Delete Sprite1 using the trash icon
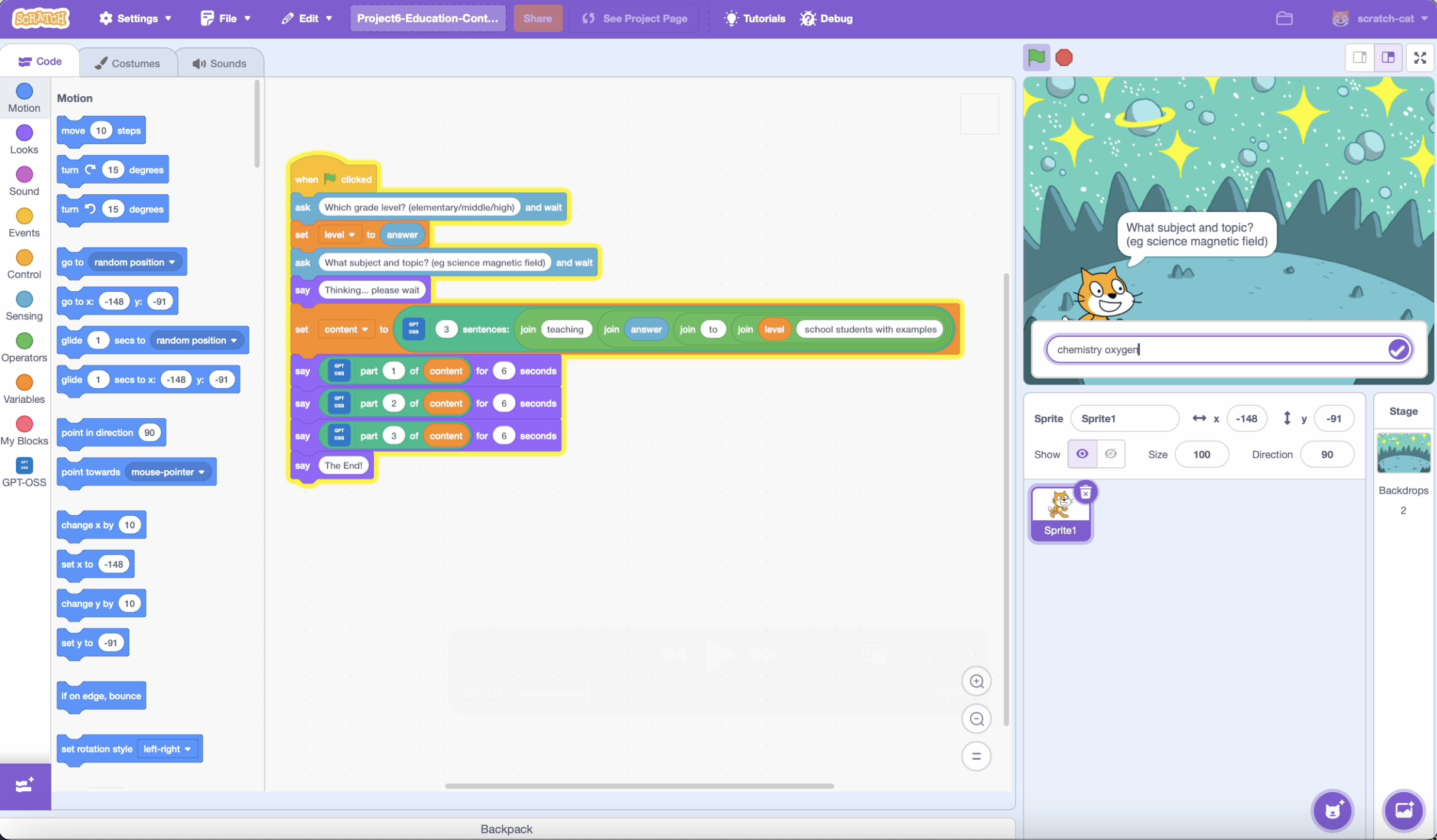 pyautogui.click(x=1085, y=493)
